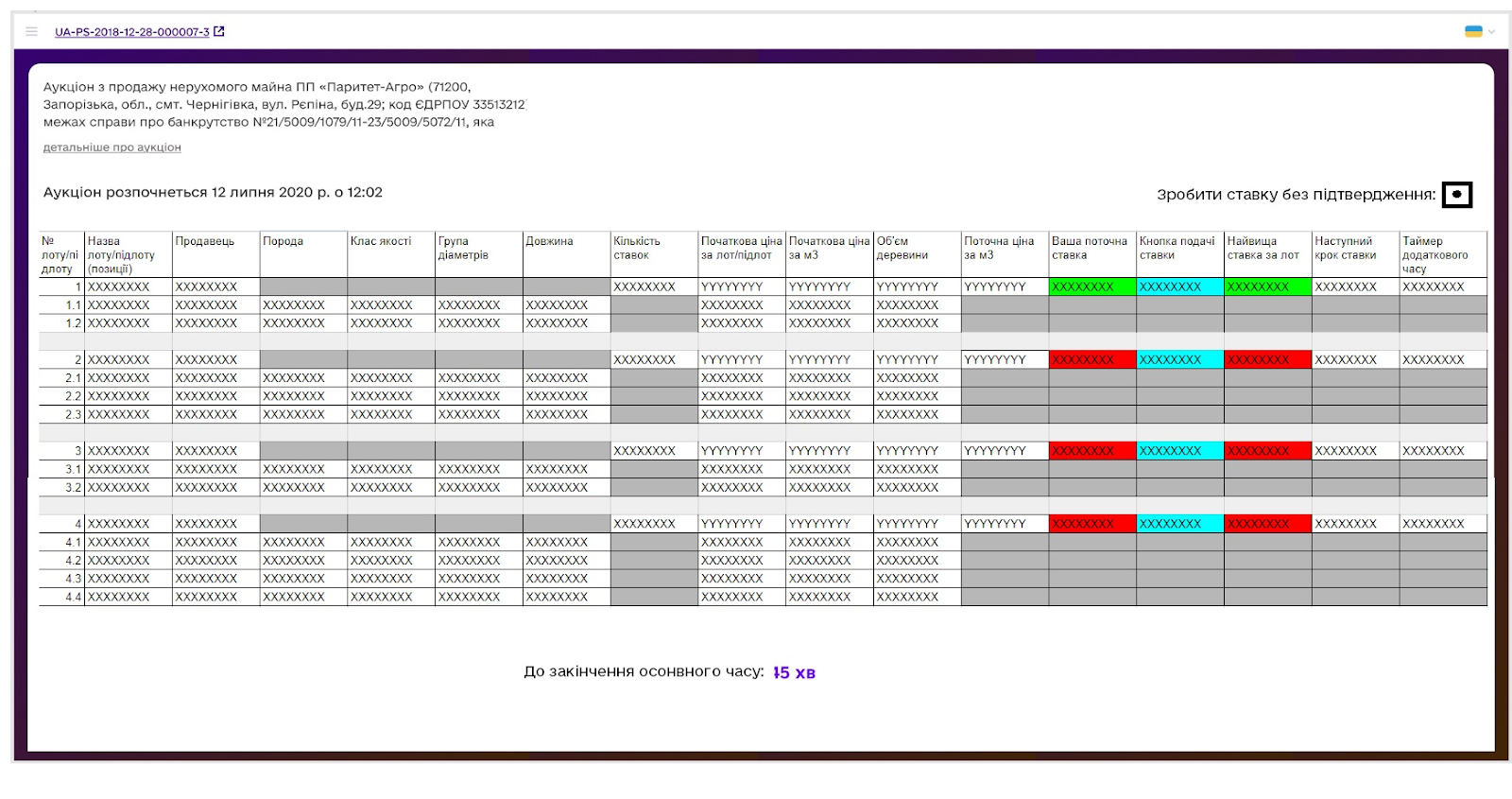1512x799 pixels.
Task: Enable 'Зробити ставку без підтвердження' checkbox
Action: tap(1456, 195)
